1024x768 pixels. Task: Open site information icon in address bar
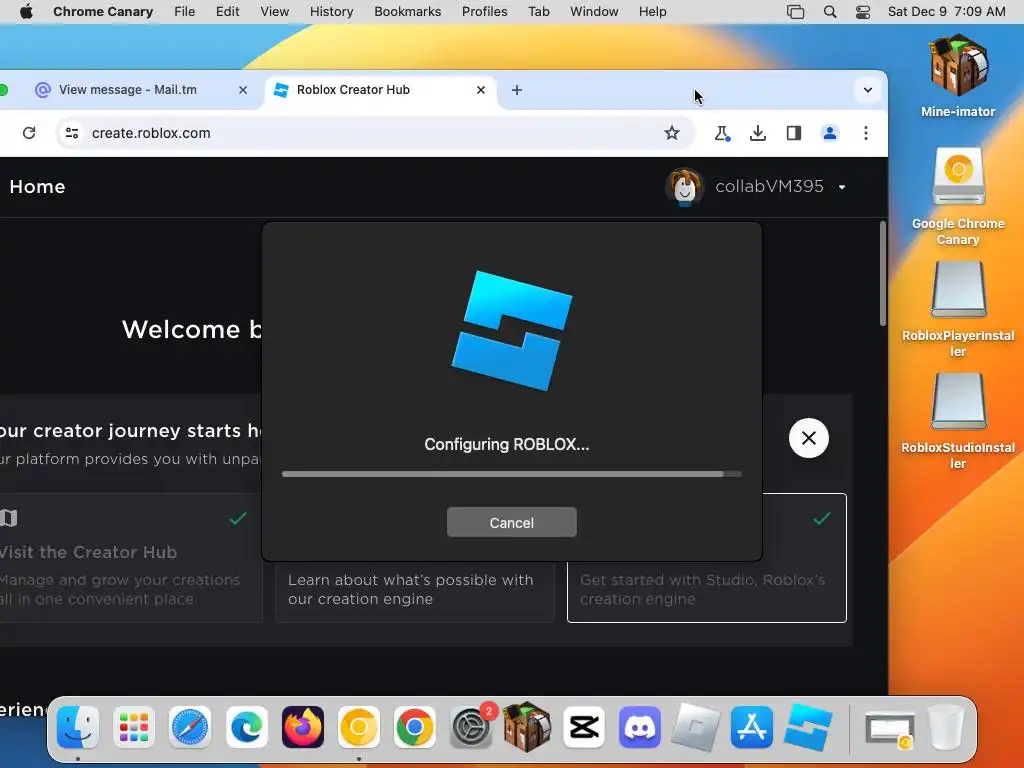coord(72,133)
